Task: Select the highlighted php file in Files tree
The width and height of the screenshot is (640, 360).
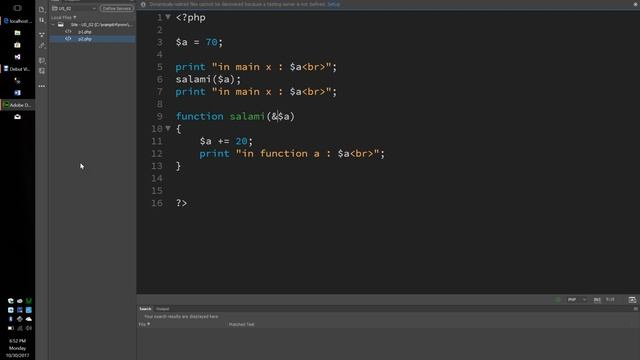Action: click(93, 39)
